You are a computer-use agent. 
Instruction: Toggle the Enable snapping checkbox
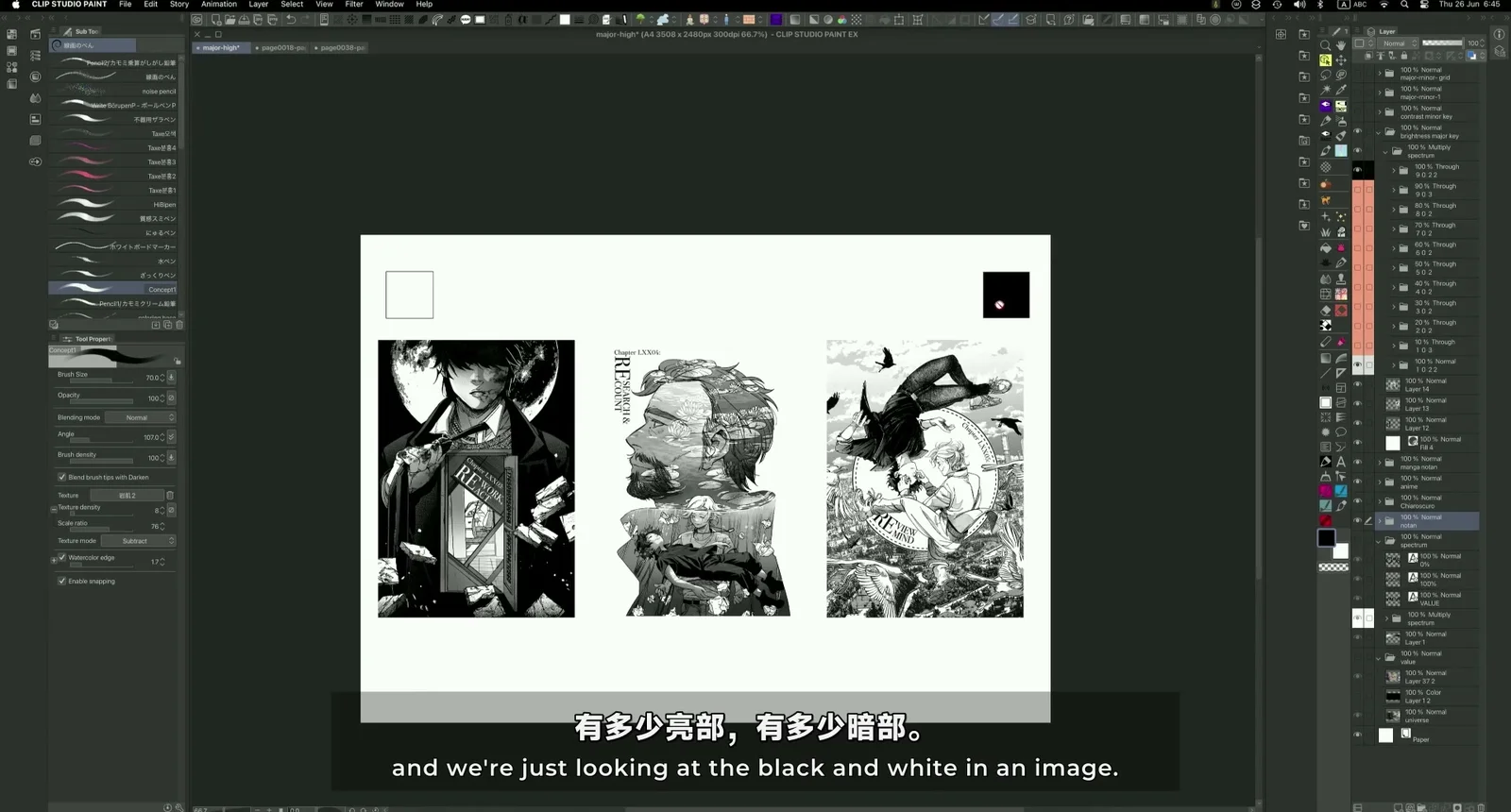pos(62,581)
